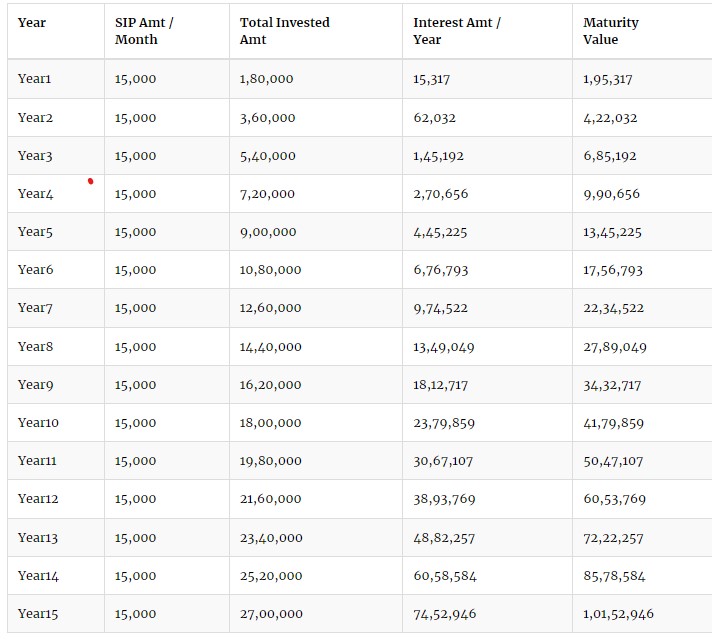Click Year5 interest amount 4,45,225

[x=440, y=232]
